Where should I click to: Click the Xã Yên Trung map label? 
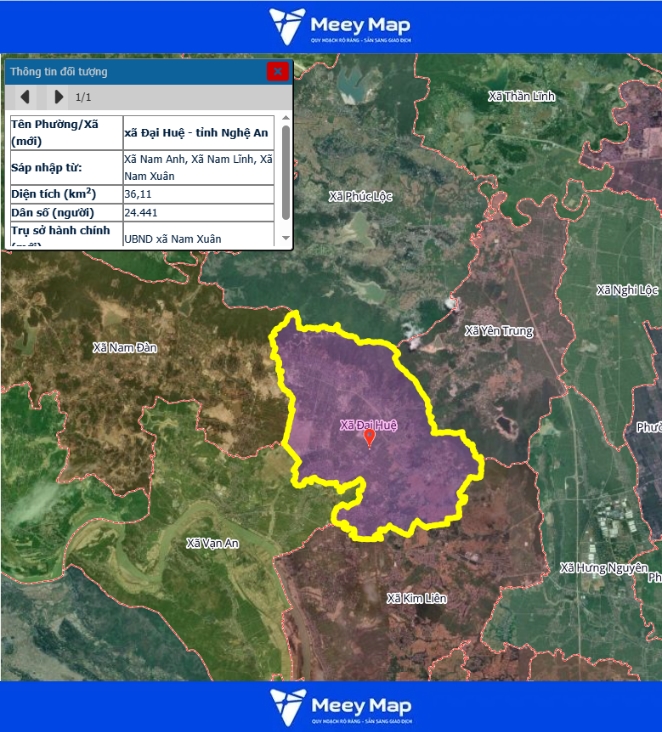pyautogui.click(x=499, y=331)
